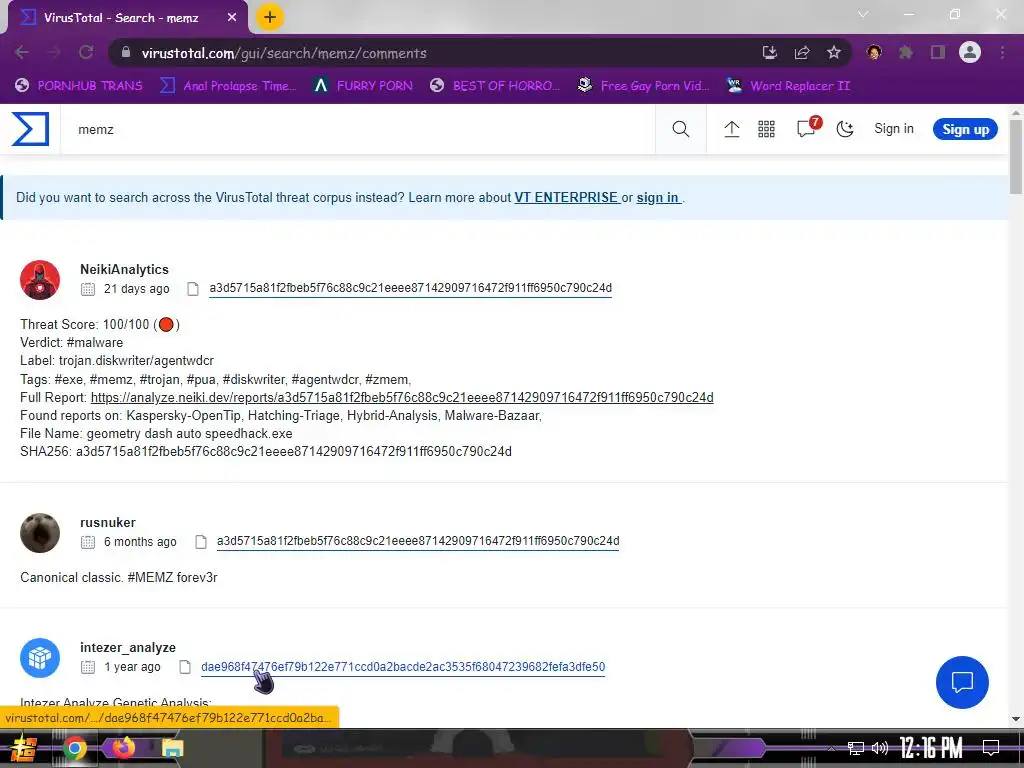Reload the page with refresh icon
1024x768 pixels.
[86, 53]
